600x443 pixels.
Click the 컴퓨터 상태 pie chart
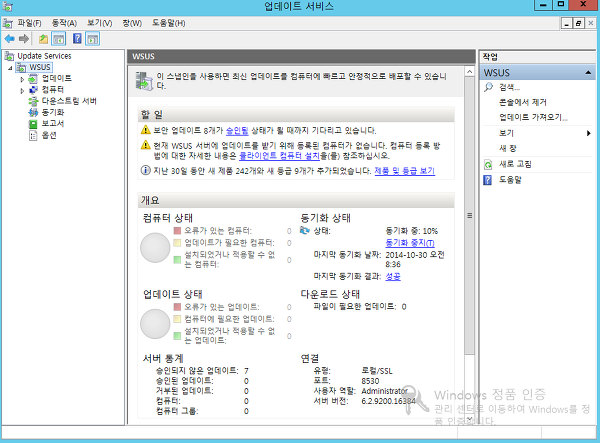155,248
